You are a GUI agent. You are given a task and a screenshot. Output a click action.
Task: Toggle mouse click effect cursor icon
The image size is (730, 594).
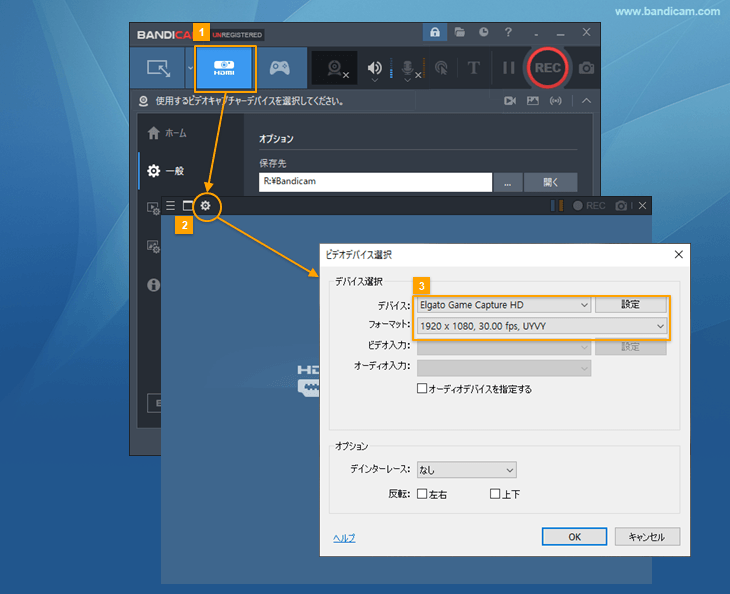click(x=441, y=68)
